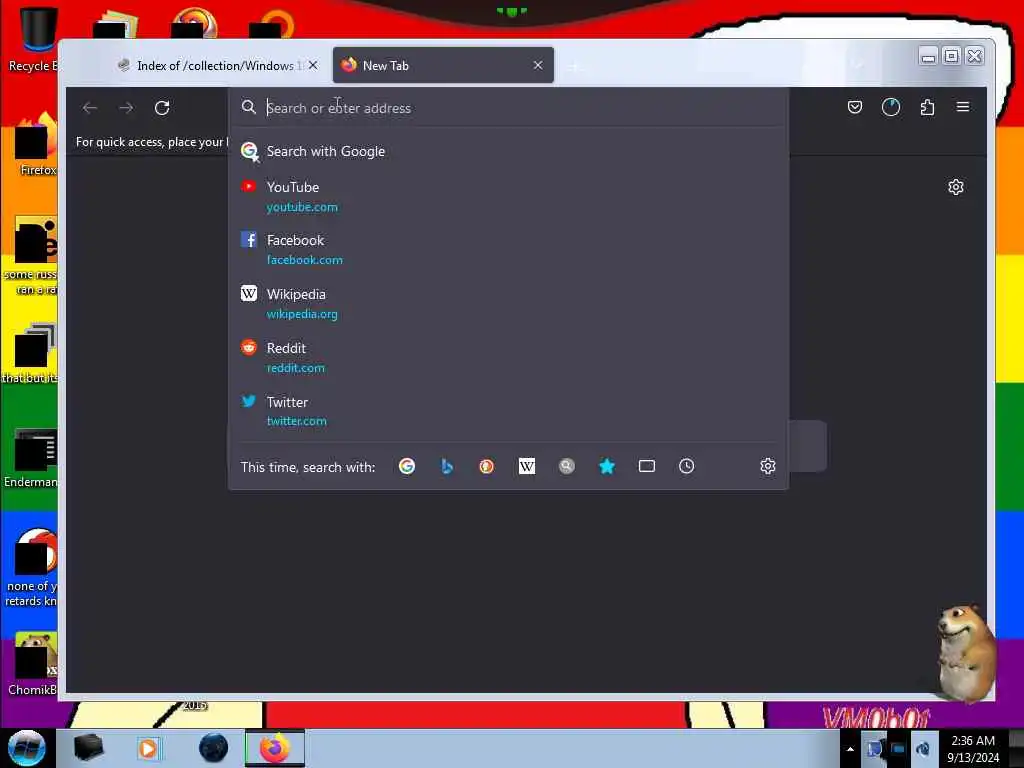Click the Windows Start orb
This screenshot has width=1024, height=768.
point(26,748)
